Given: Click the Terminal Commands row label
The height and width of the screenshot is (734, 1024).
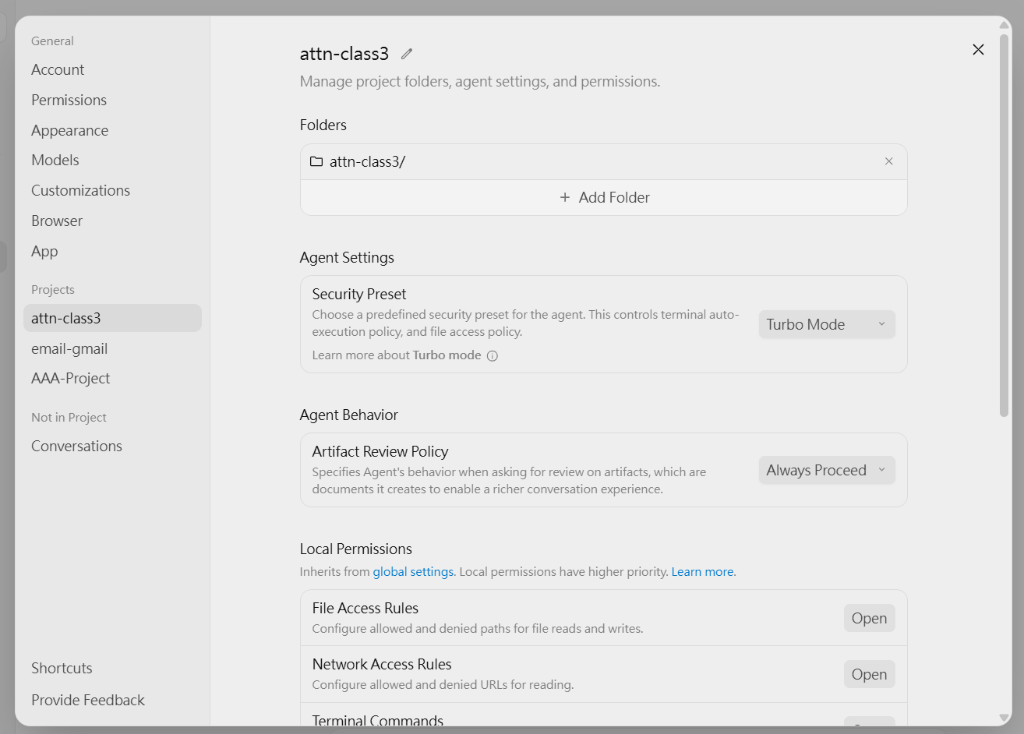Looking at the screenshot, I should pyautogui.click(x=377, y=720).
